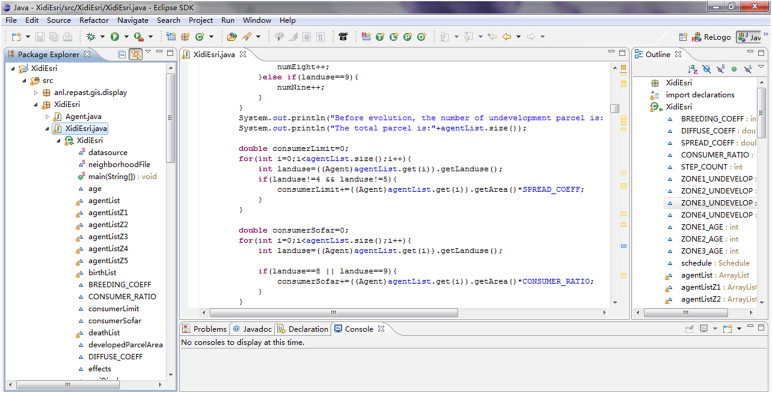
Task: Click the Open Perspective icon
Action: point(683,37)
